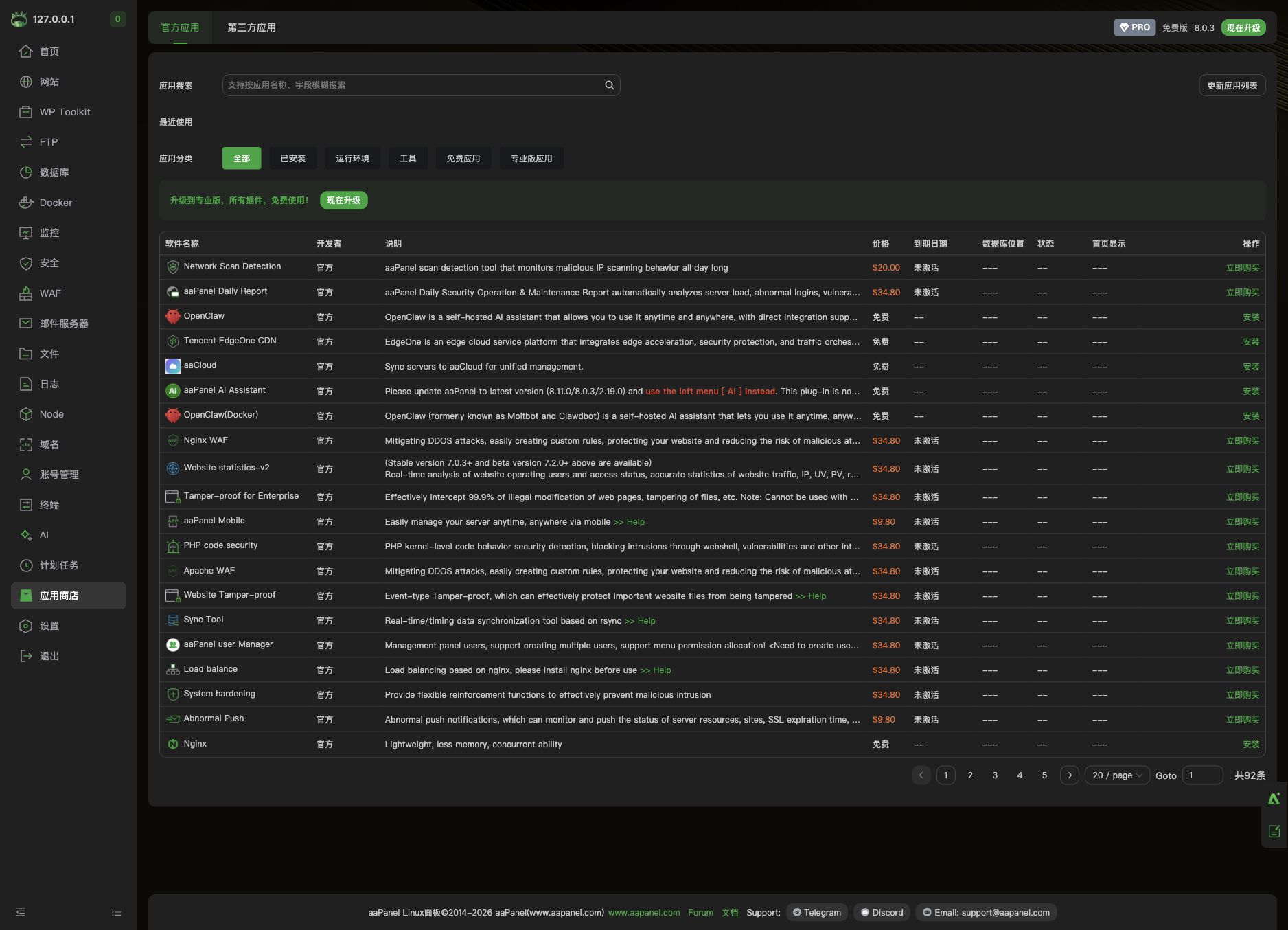Viewport: 1288px width, 930px height.
Task: Click the sidebar list-layout icon at bottom
Action: 117,912
